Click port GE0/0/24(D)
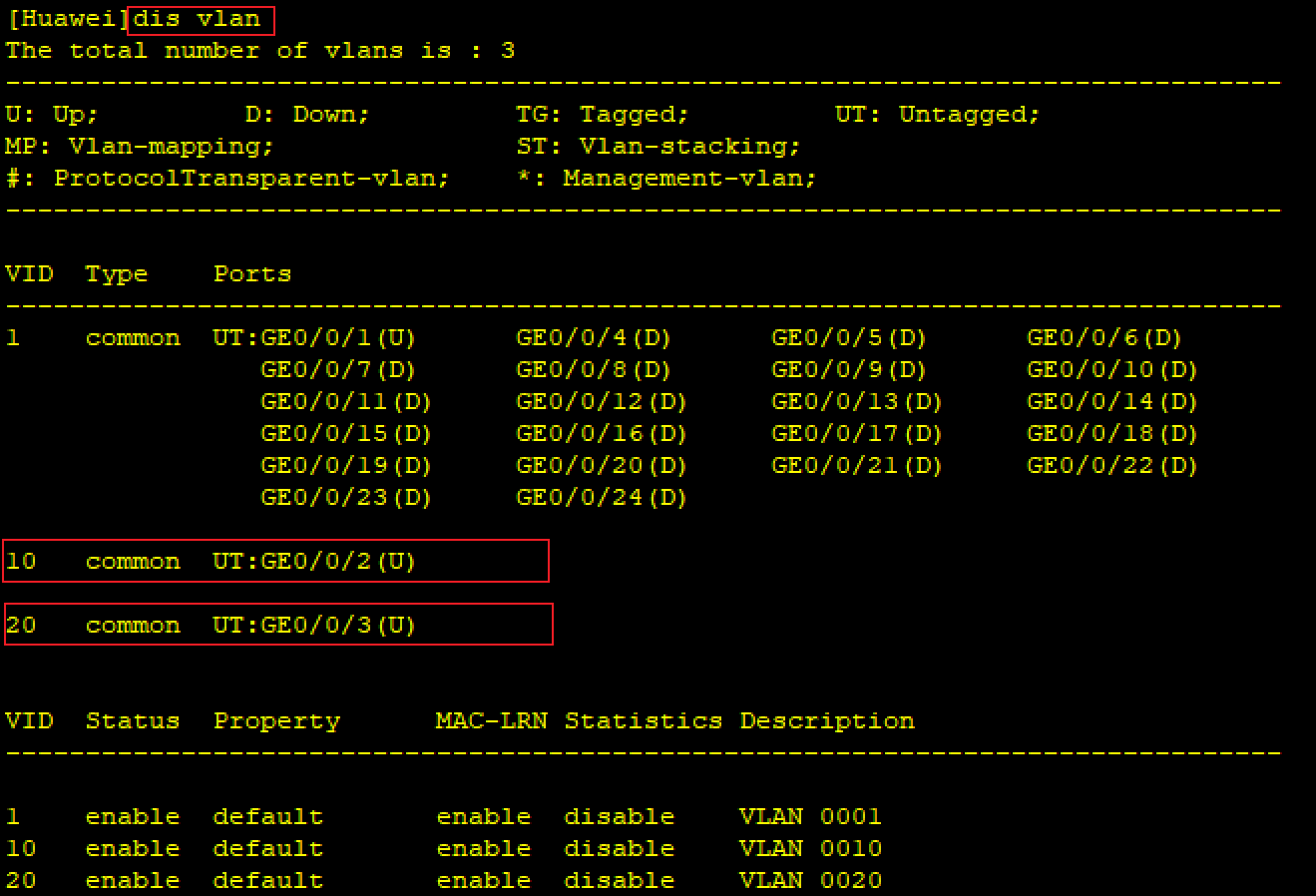This screenshot has height=896, width=1316. point(602,498)
